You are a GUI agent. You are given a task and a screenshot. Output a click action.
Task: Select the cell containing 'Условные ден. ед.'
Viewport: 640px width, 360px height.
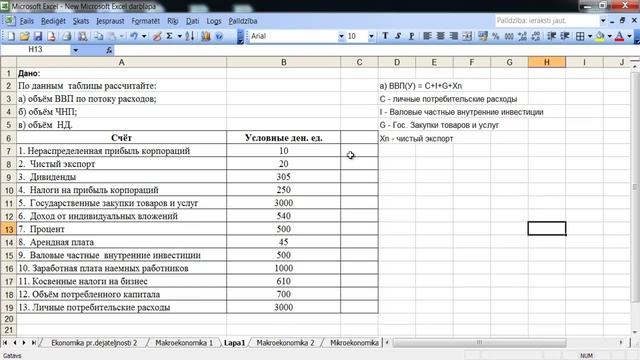click(x=284, y=138)
